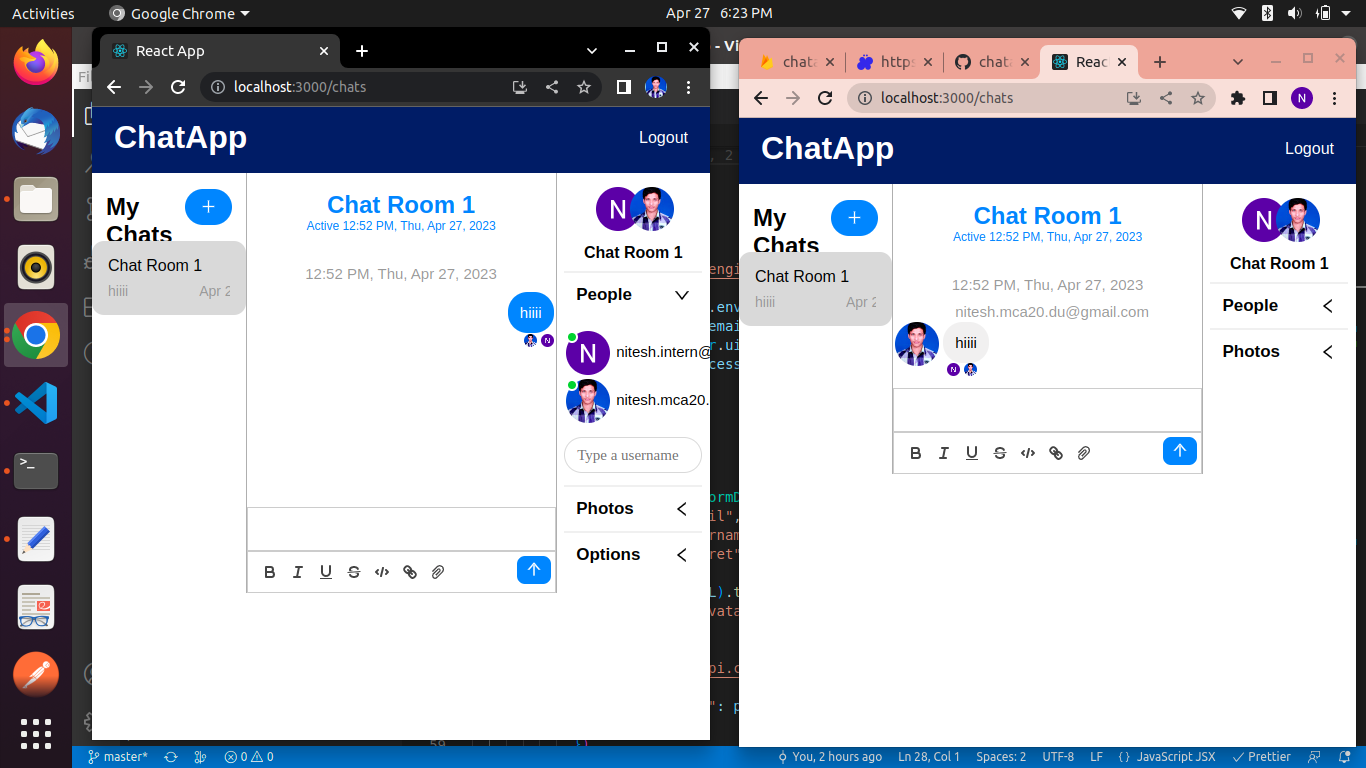Click address bar URL in right window
Image resolution: width=1366 pixels, height=768 pixels.
947,98
